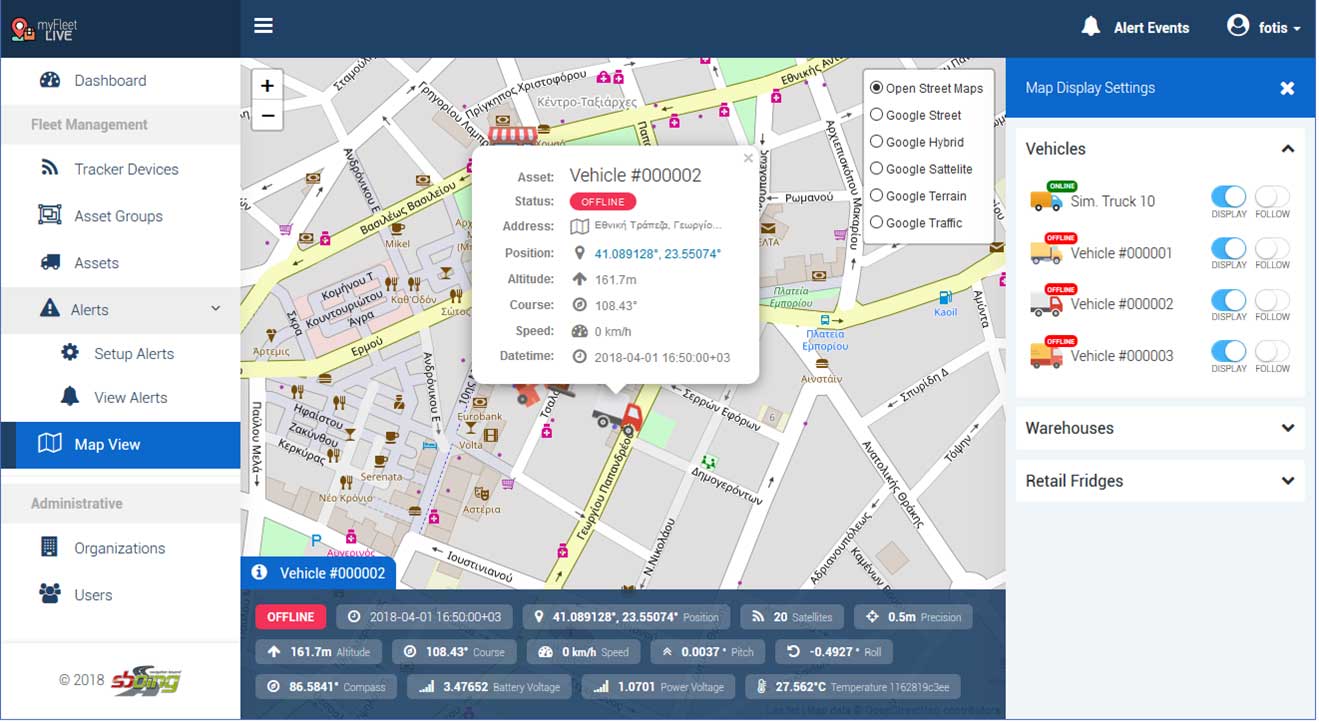
Task: Toggle Display for Sim. Truck 10
Action: 1228,197
